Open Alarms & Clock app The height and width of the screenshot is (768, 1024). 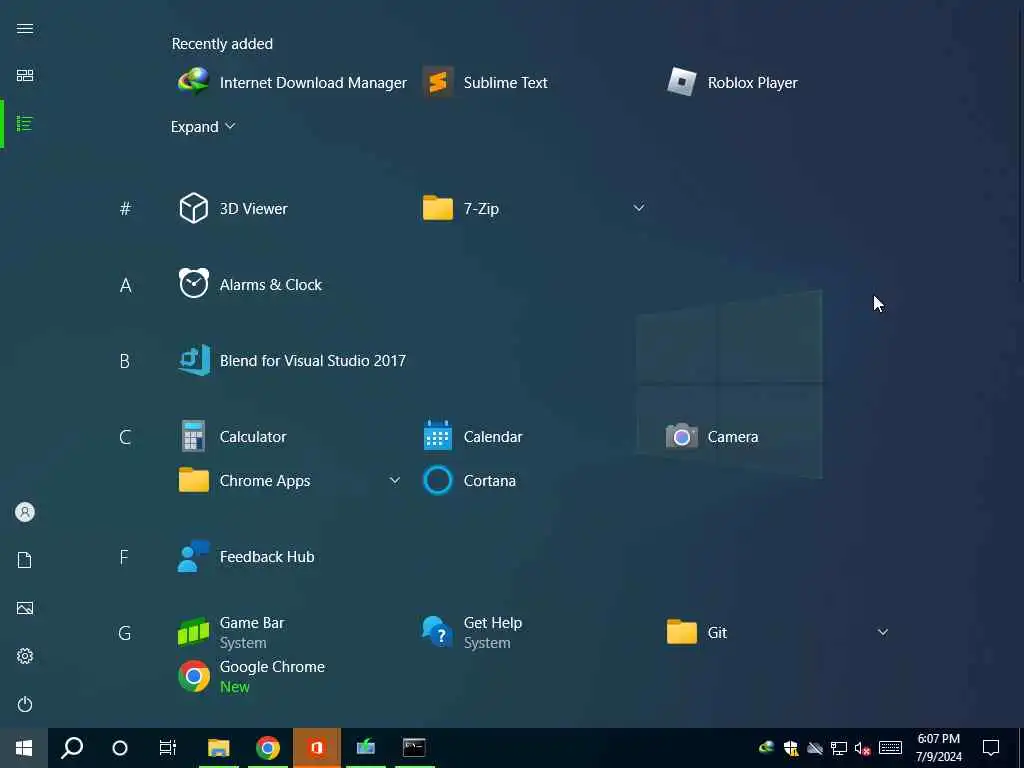click(x=250, y=285)
